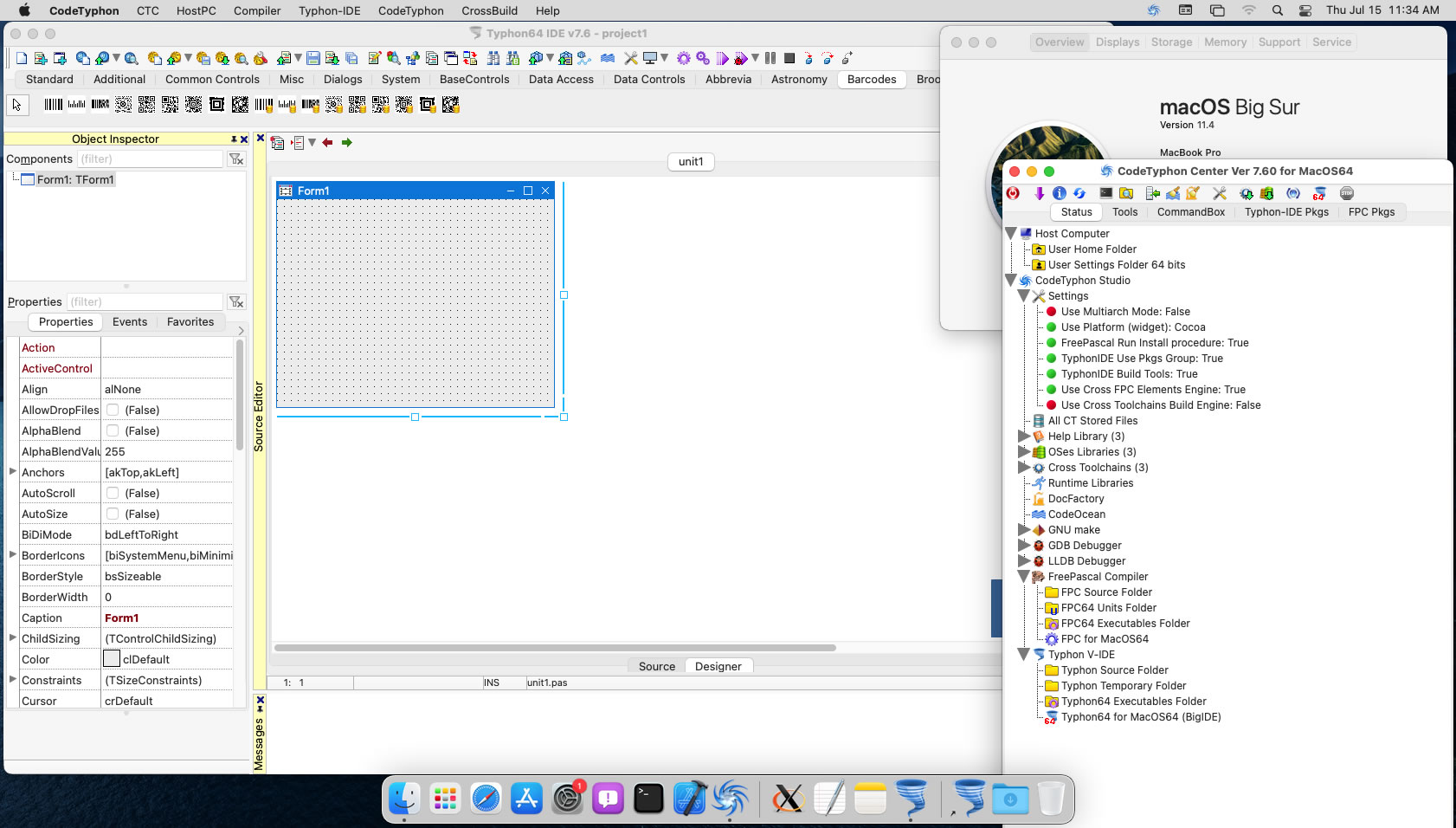Open the Compiler menu

click(x=257, y=10)
